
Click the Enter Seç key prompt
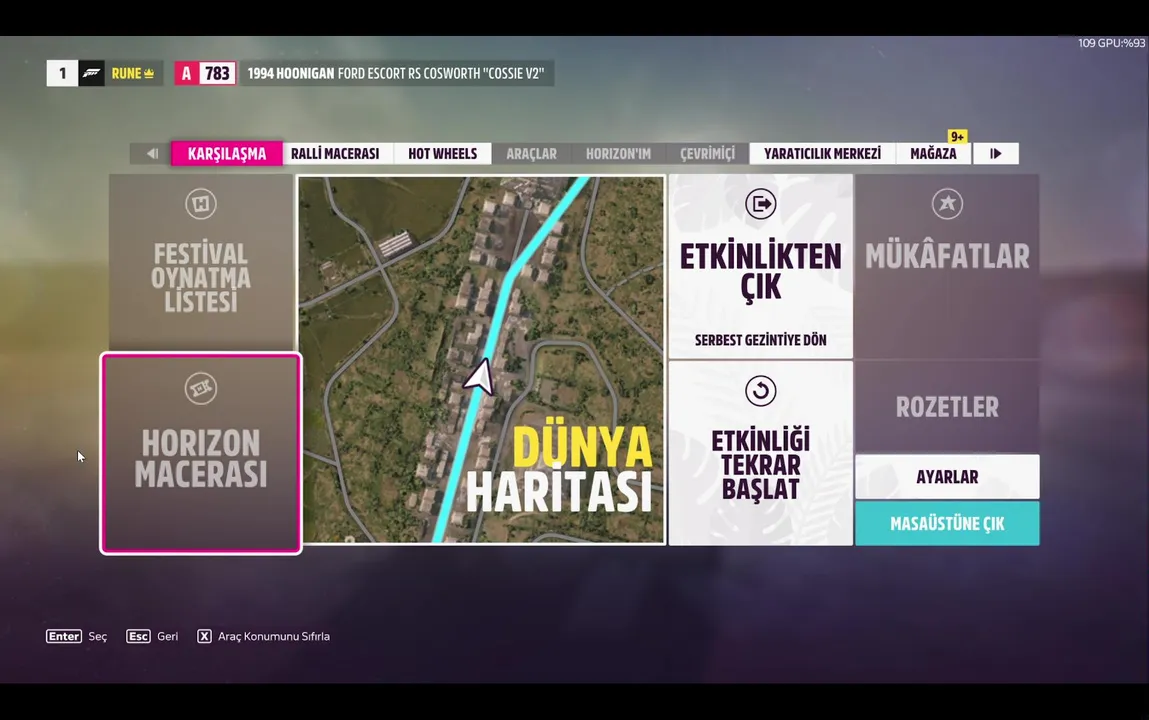point(76,637)
